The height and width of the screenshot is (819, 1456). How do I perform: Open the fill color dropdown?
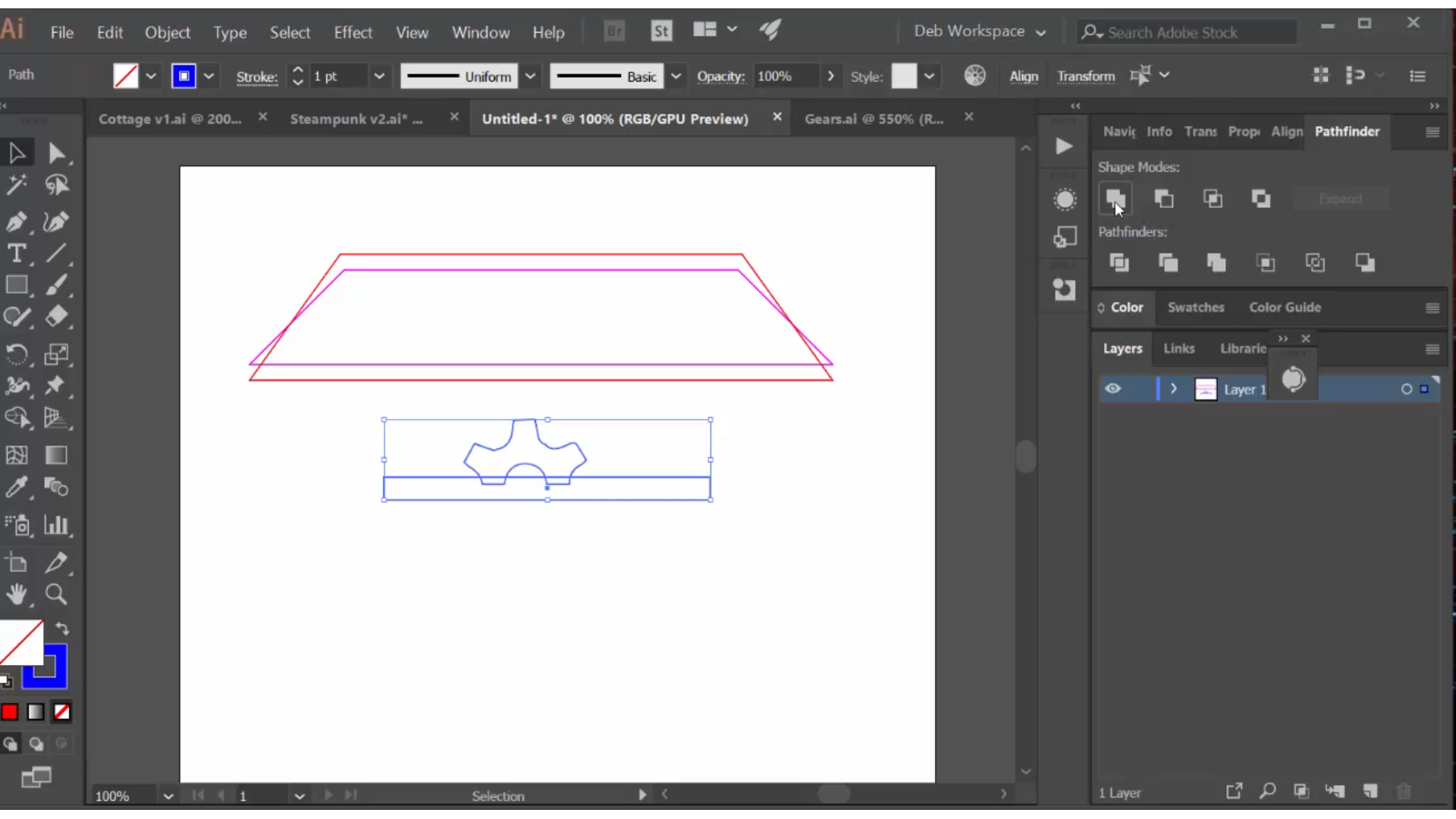click(151, 76)
